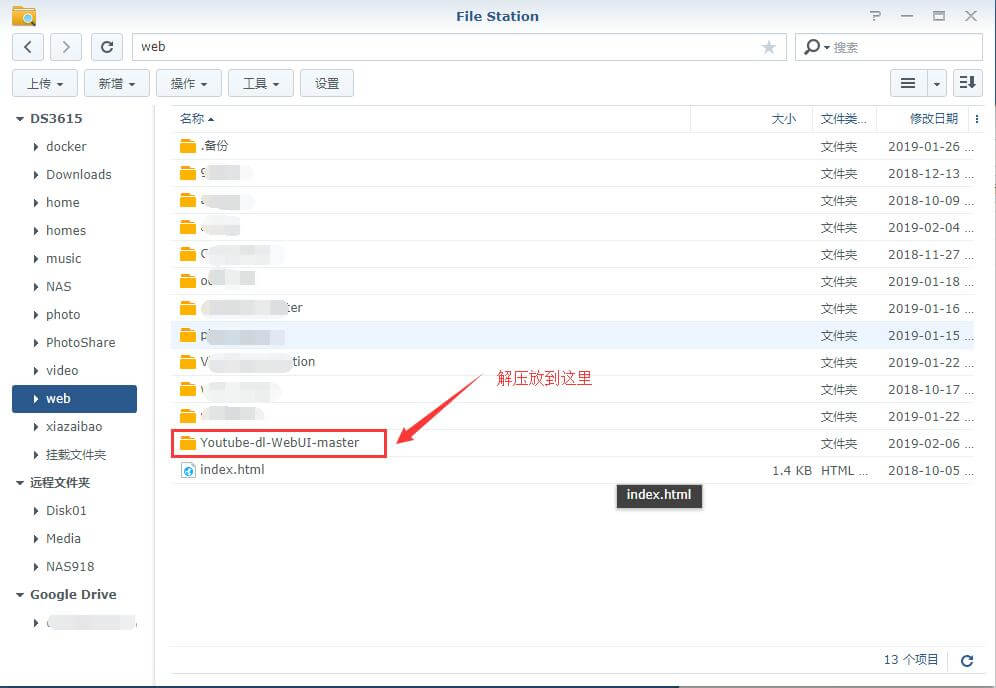Open the 操作 action dropdown
Screen dimensions: 996x688
coord(188,83)
